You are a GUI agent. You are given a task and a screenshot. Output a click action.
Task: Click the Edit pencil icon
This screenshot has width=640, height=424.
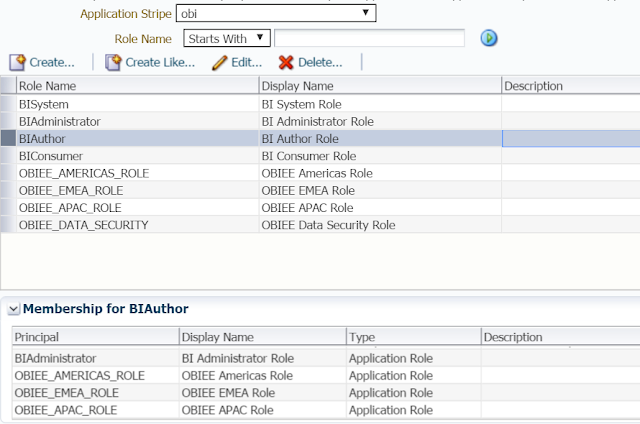220,63
